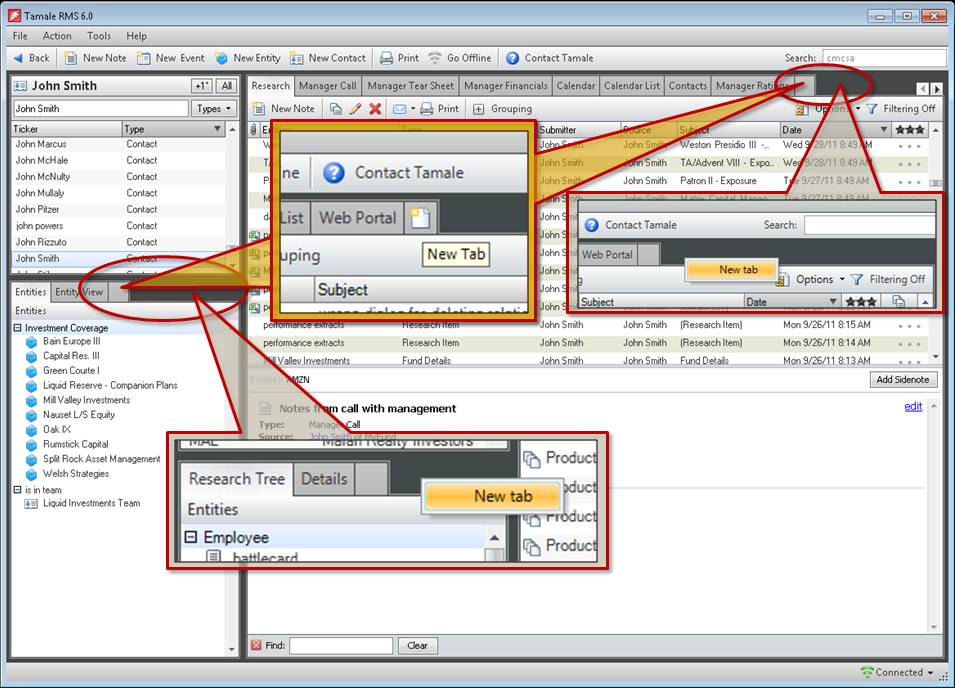Toggle Filtering Off filter
The image size is (955, 688).
[x=901, y=108]
